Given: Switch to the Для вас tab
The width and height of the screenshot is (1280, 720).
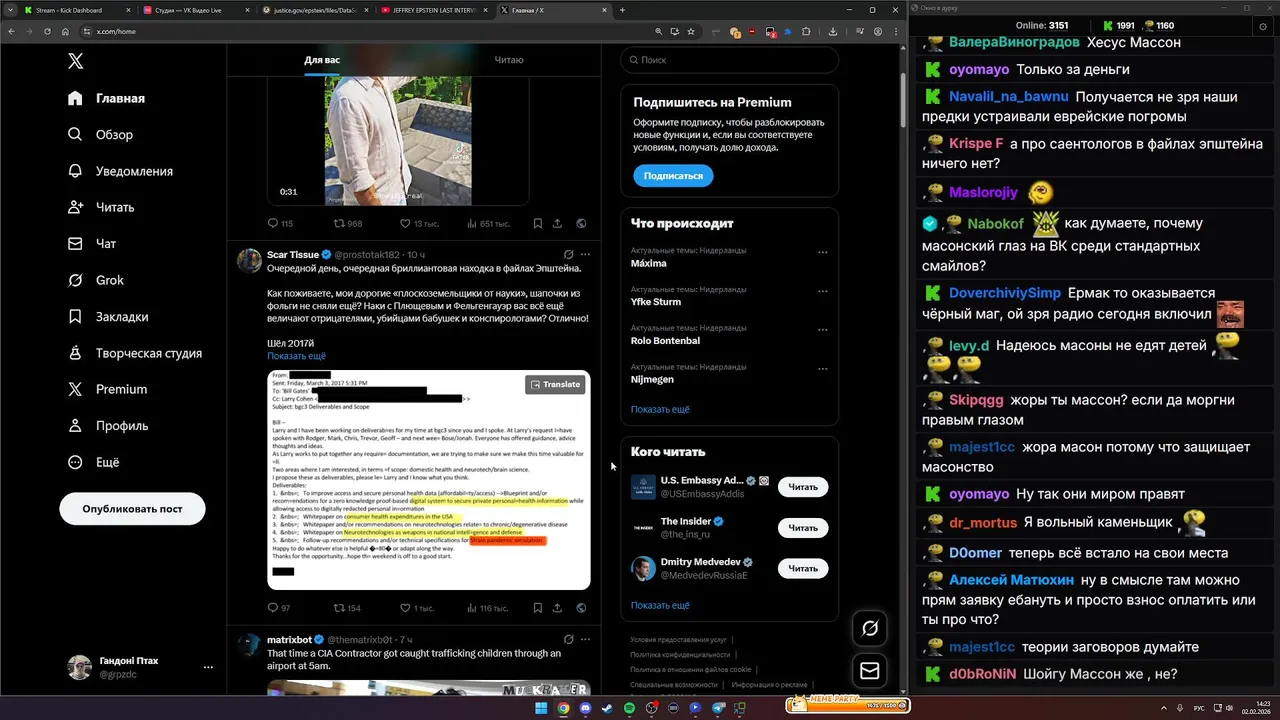Looking at the screenshot, I should pos(322,60).
